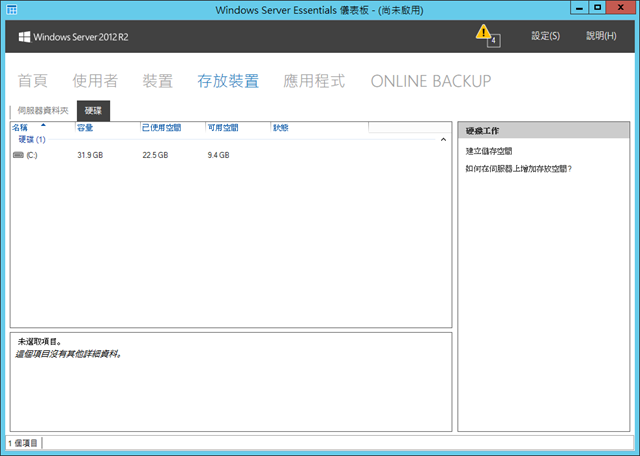Switch to 伺服器資料夾 server folders subtab
Viewport: 640px width, 456px height.
tap(43, 111)
